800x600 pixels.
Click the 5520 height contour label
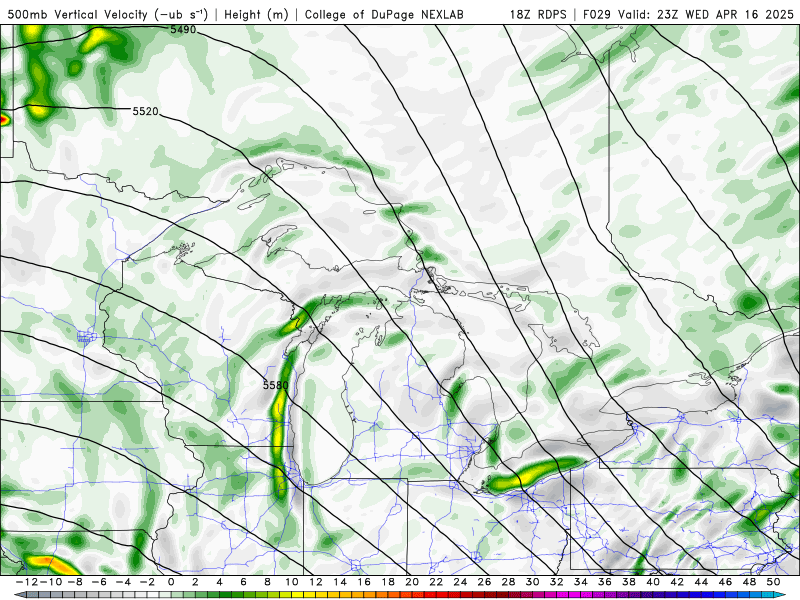click(145, 111)
